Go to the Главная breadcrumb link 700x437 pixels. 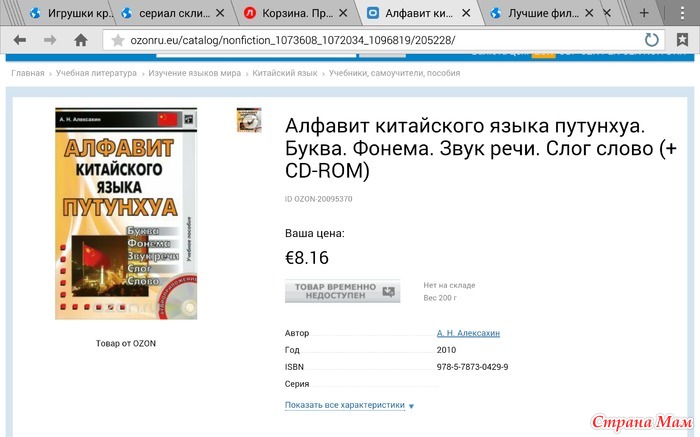coord(28,73)
